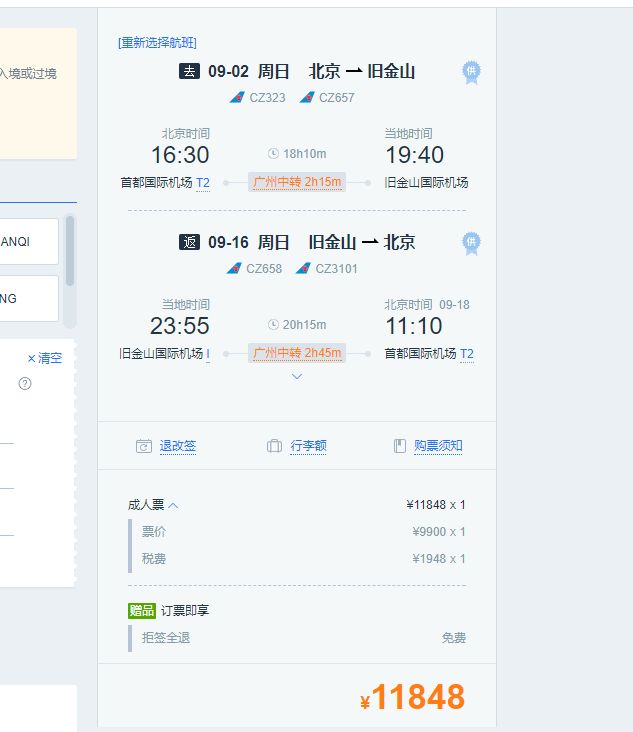Click the airline logo beside CZ323

[237, 98]
